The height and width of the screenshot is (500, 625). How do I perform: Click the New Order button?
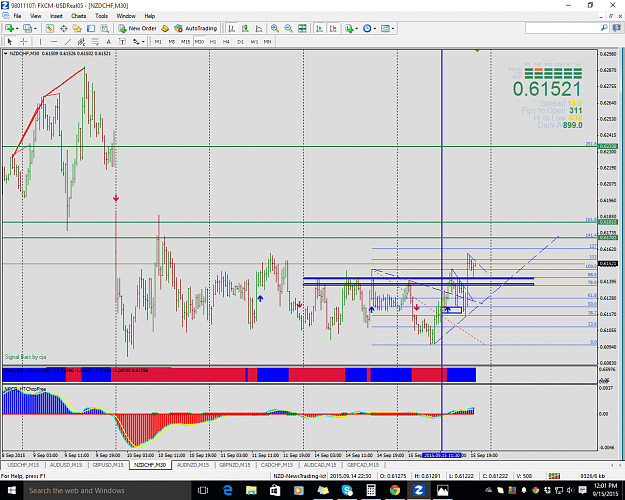pyautogui.click(x=138, y=28)
